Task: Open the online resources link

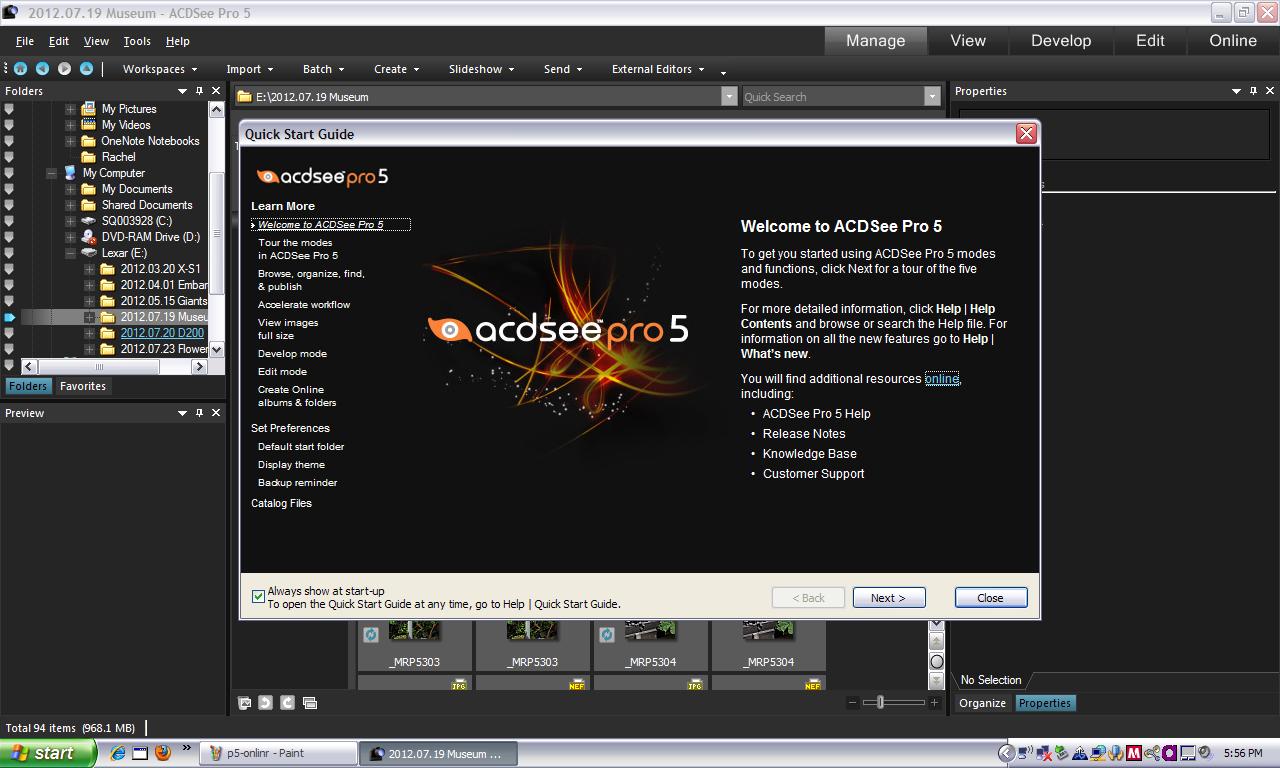Action: [x=941, y=379]
